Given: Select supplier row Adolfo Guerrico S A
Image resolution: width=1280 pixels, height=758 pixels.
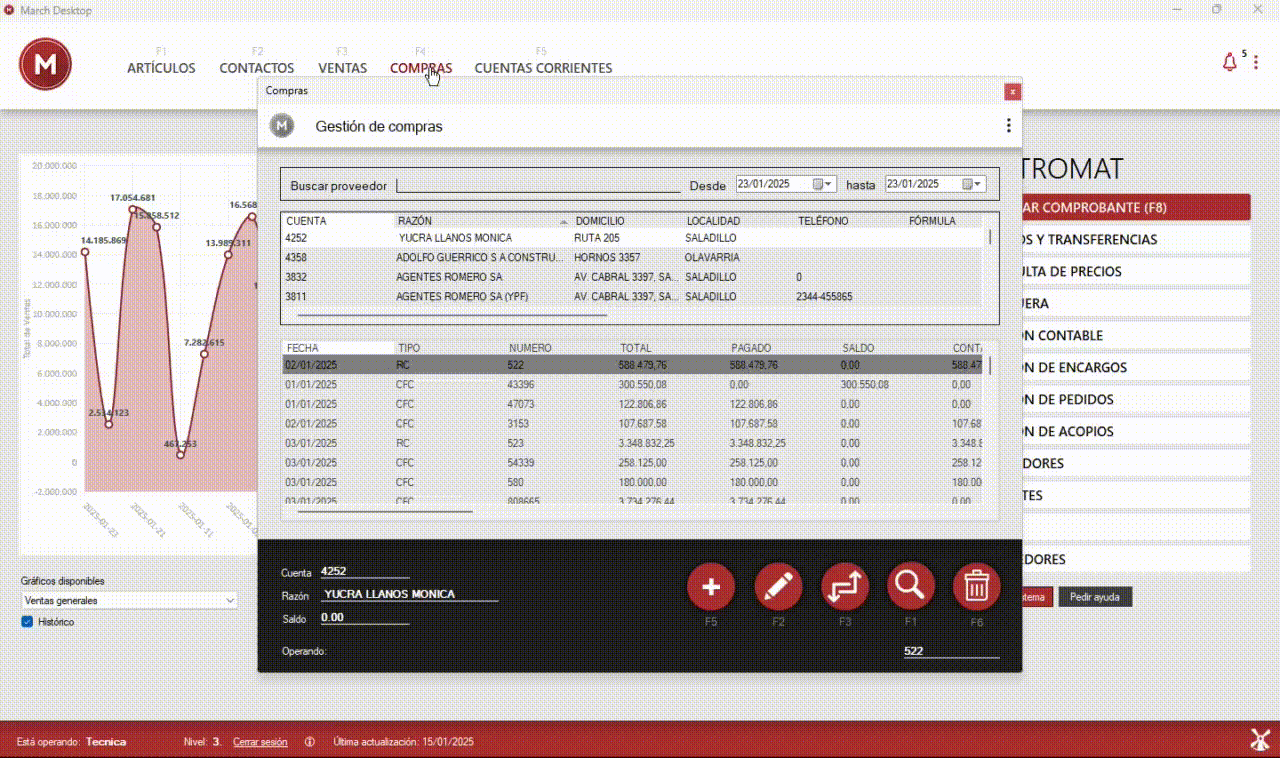Looking at the screenshot, I should [x=632, y=257].
